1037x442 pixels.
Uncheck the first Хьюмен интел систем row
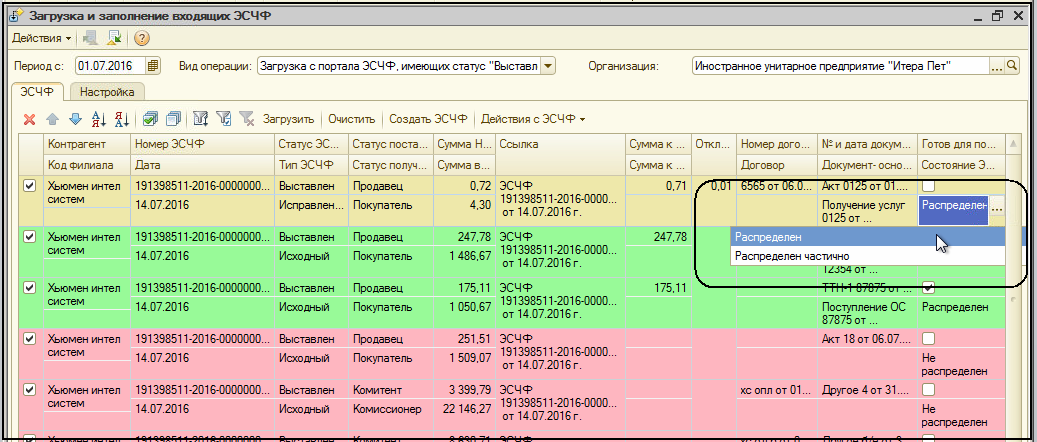point(29,186)
